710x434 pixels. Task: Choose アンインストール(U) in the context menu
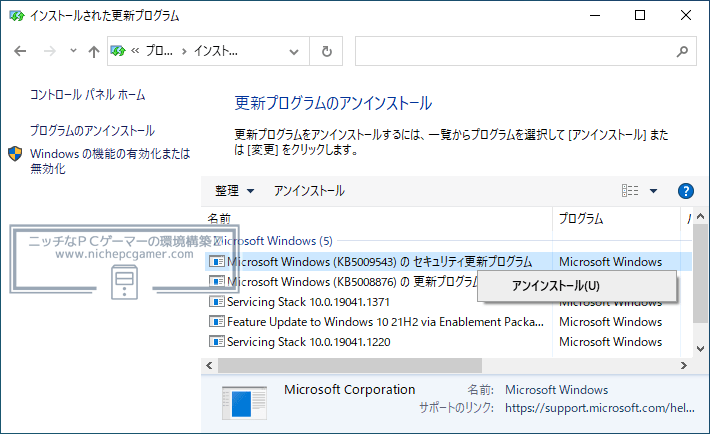click(577, 286)
